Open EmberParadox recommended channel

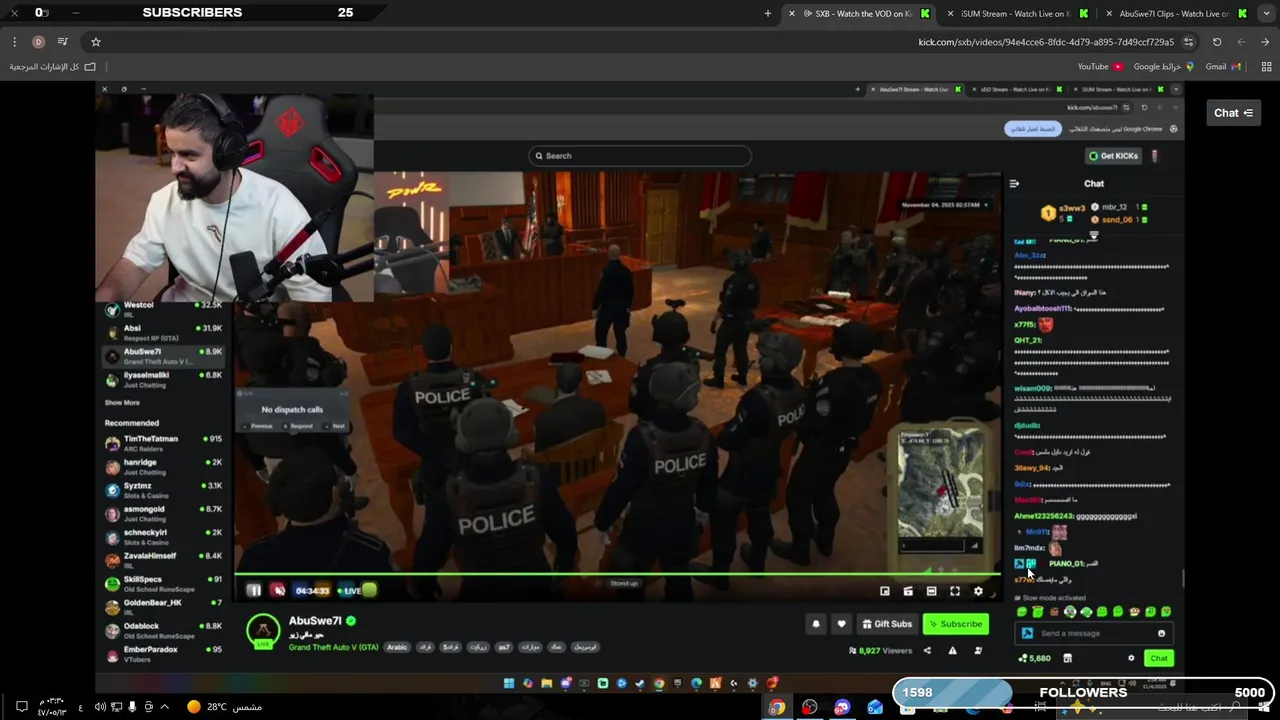(164, 653)
